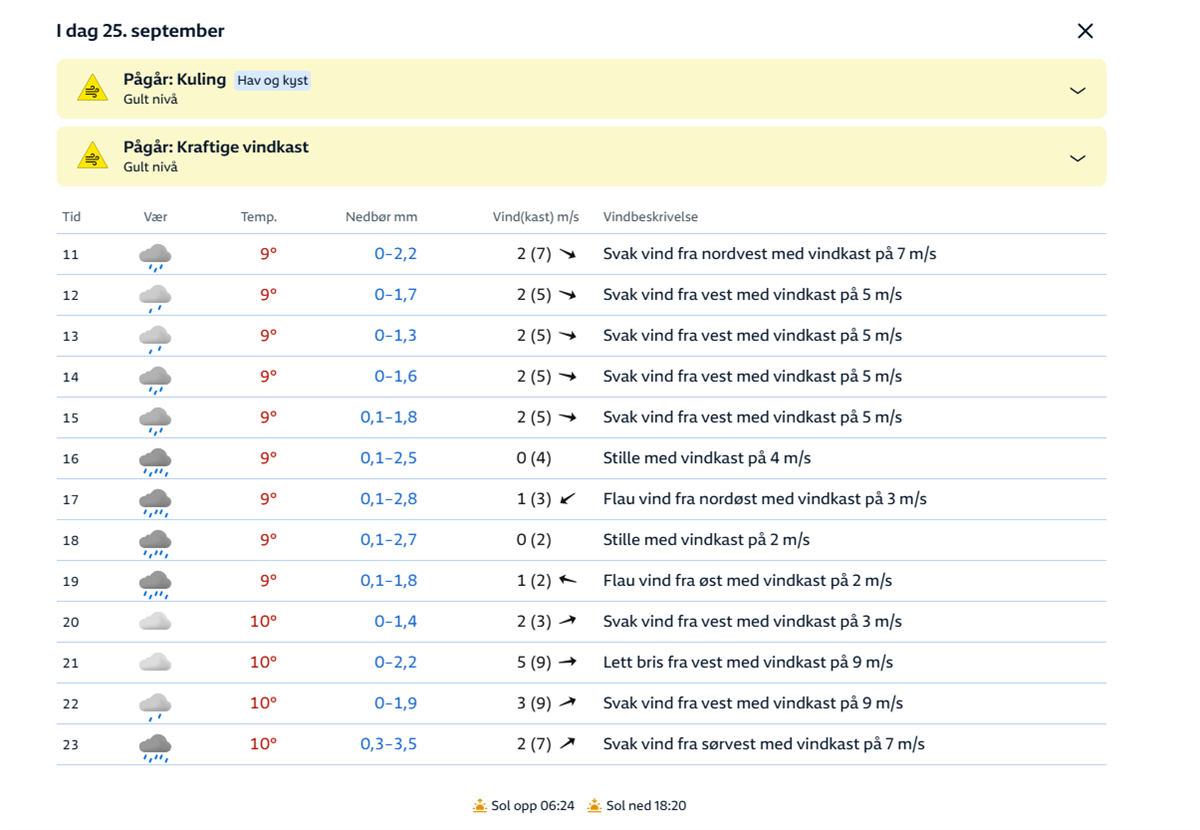Expand the Kuling warning chevron
The width and height of the screenshot is (1200, 830).
pyautogui.click(x=1077, y=90)
